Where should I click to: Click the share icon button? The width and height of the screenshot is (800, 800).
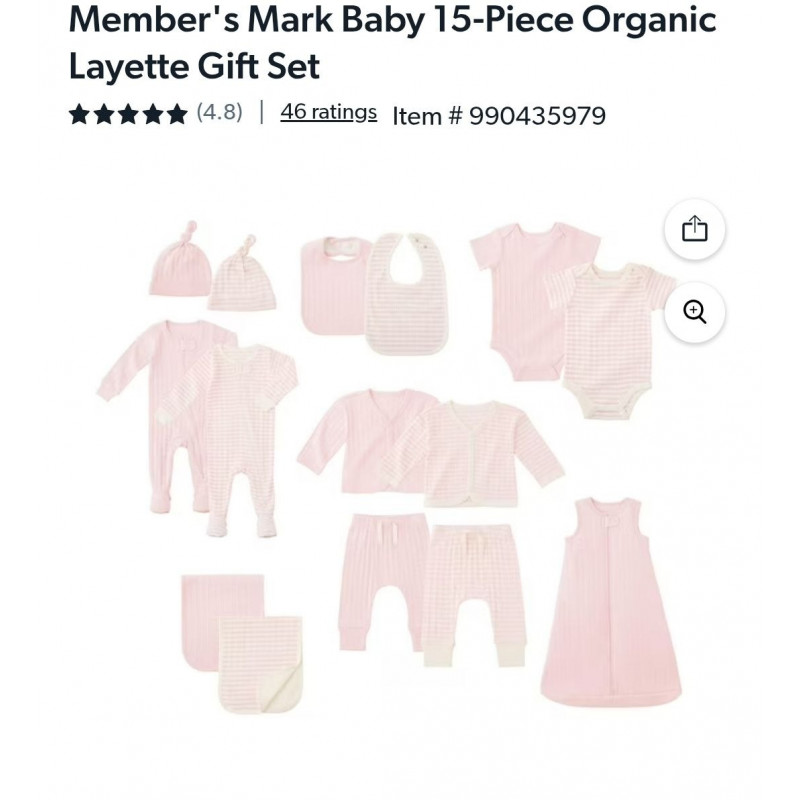[x=694, y=229]
